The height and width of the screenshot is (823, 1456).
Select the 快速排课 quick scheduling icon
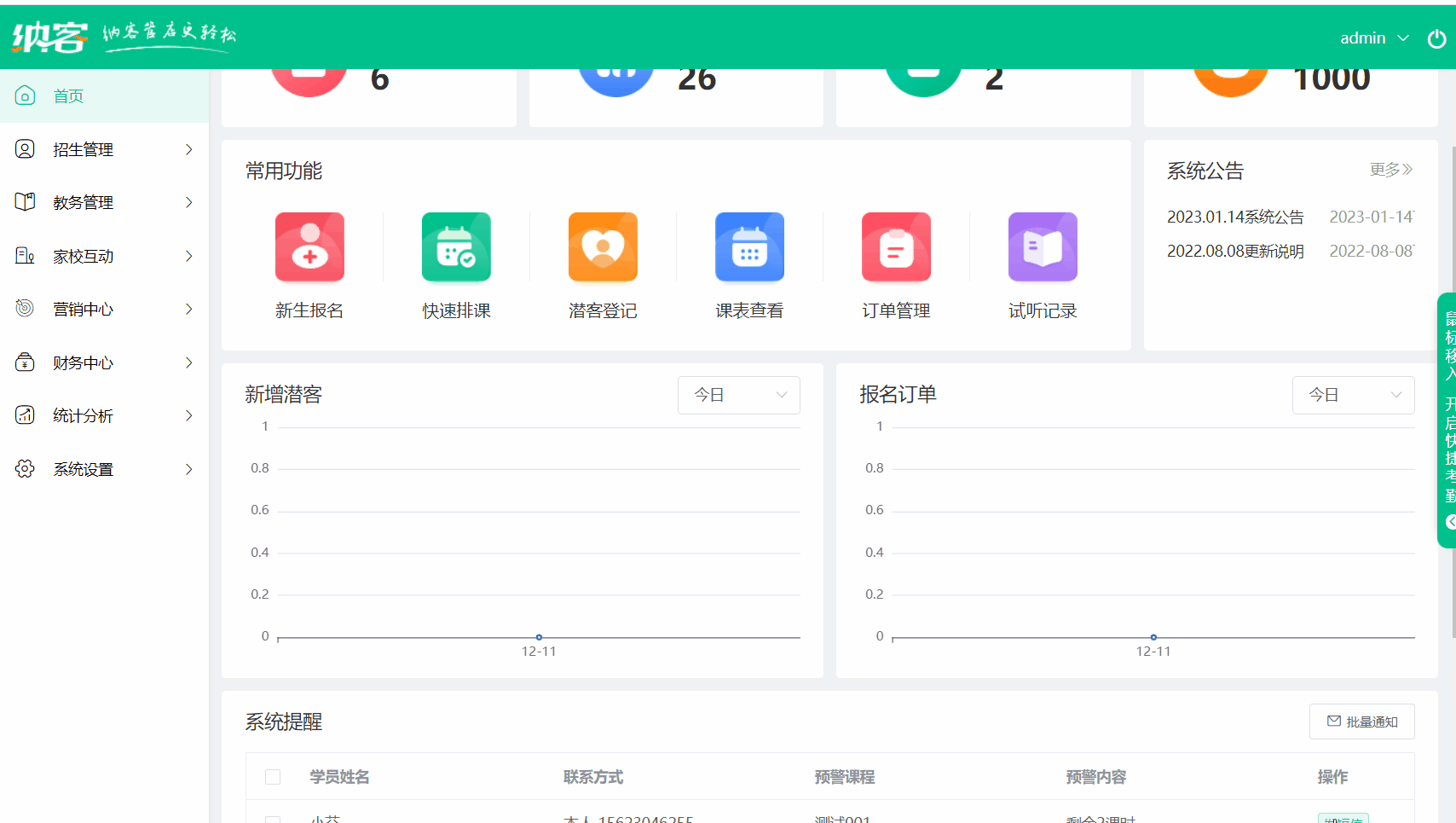(455, 246)
